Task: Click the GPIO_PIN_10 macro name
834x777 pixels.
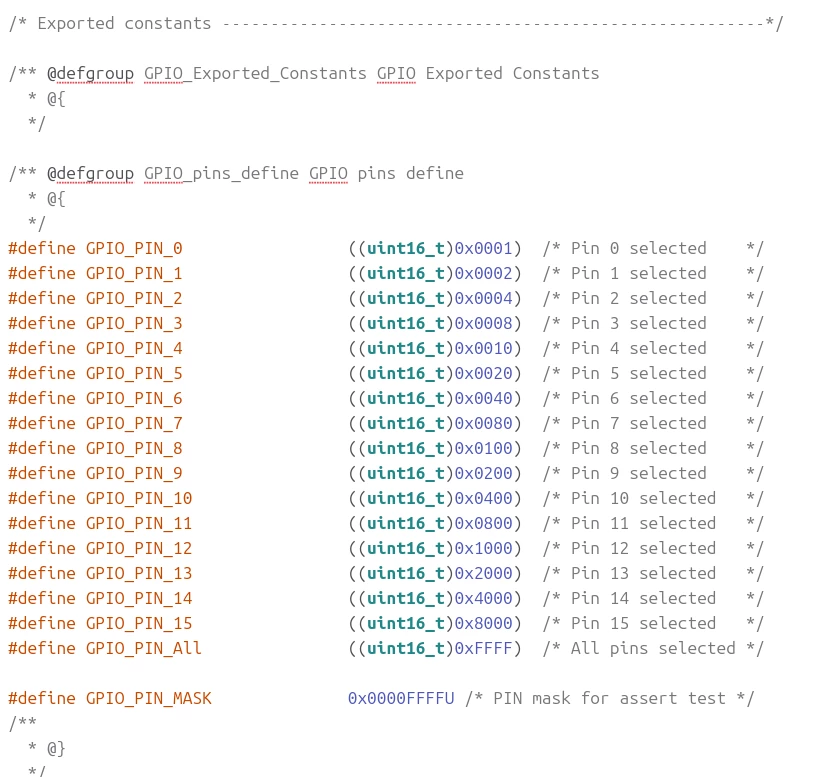Action: (139, 498)
